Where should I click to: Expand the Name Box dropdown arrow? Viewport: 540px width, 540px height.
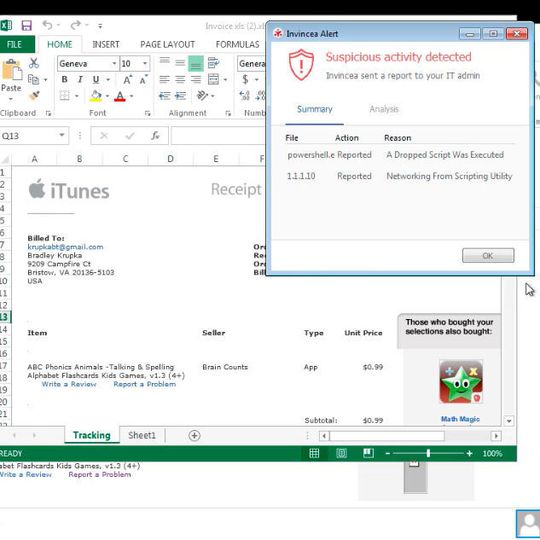[x=62, y=135]
